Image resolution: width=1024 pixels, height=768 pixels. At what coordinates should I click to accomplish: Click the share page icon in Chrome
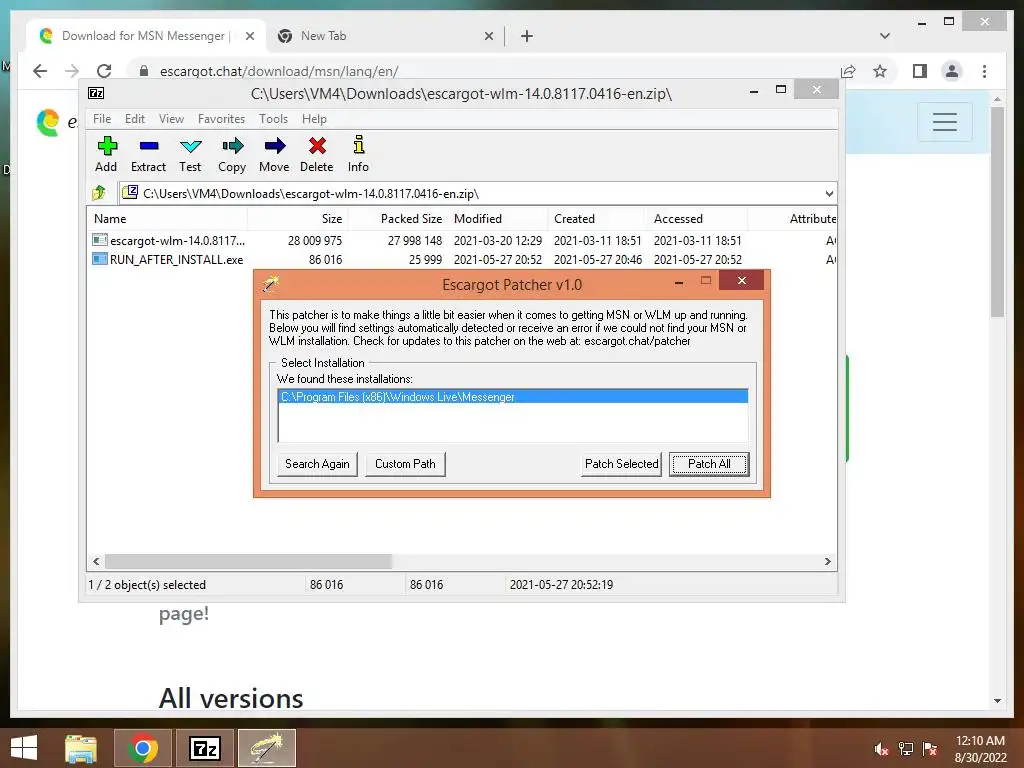tap(848, 71)
